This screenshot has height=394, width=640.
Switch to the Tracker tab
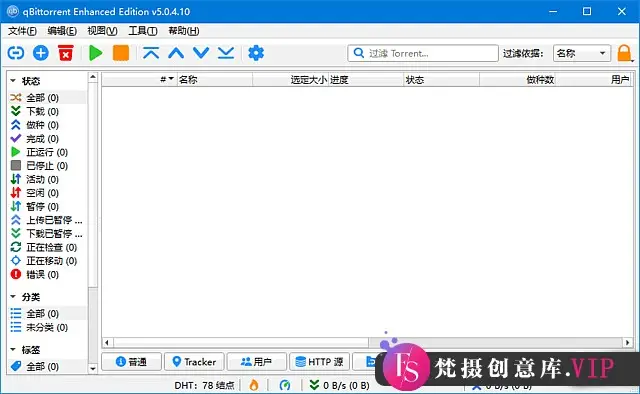[x=194, y=362]
